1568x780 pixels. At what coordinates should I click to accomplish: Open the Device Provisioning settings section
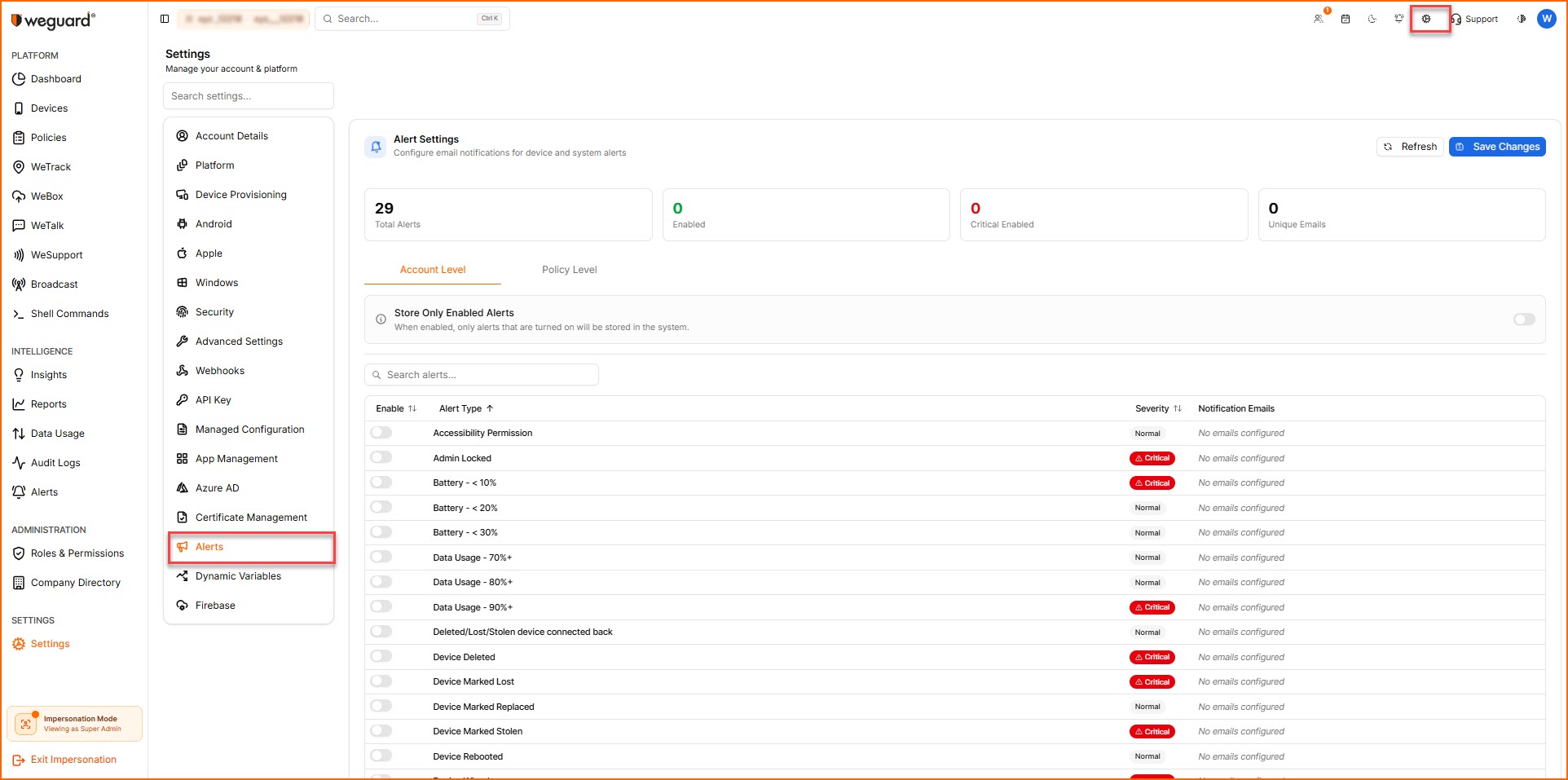pos(249,195)
